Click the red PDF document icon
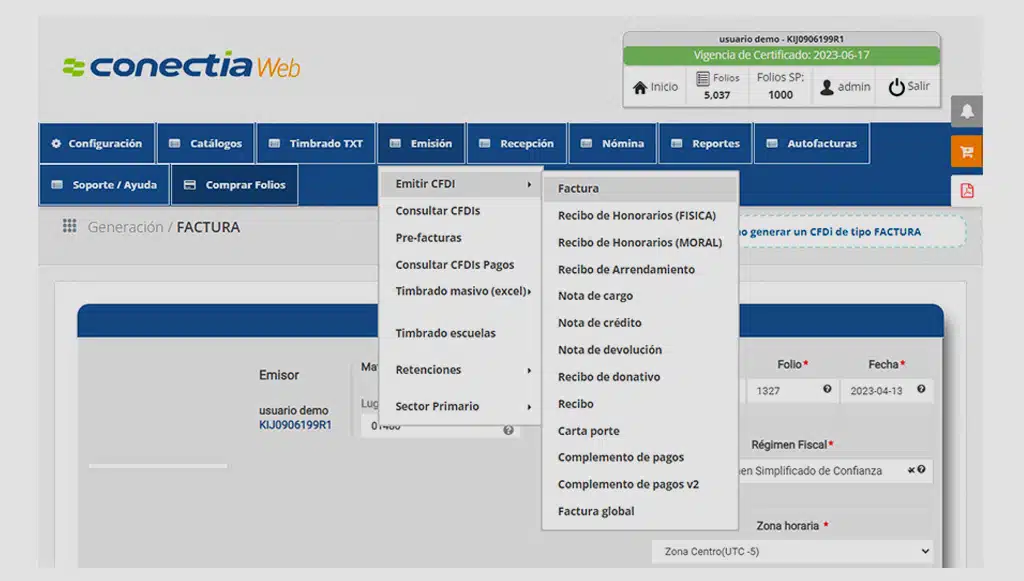The height and width of the screenshot is (581, 1024). (966, 190)
